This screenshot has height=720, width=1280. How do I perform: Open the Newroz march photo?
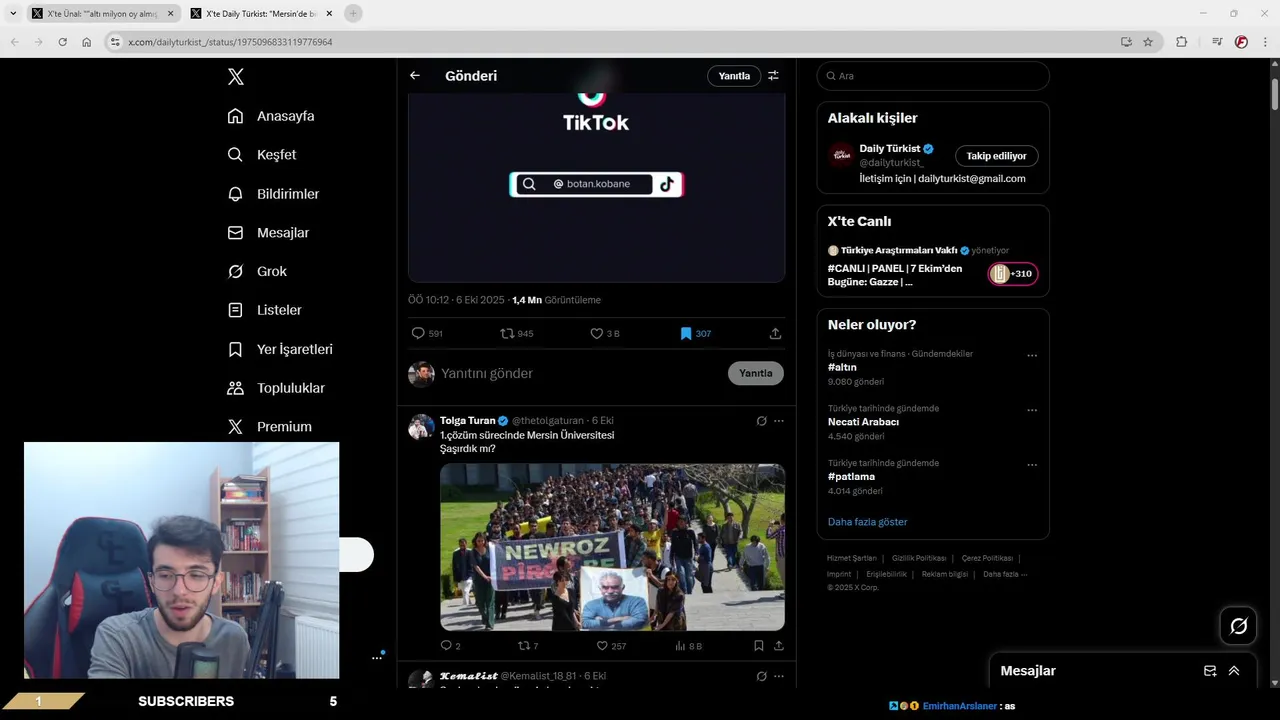[612, 547]
